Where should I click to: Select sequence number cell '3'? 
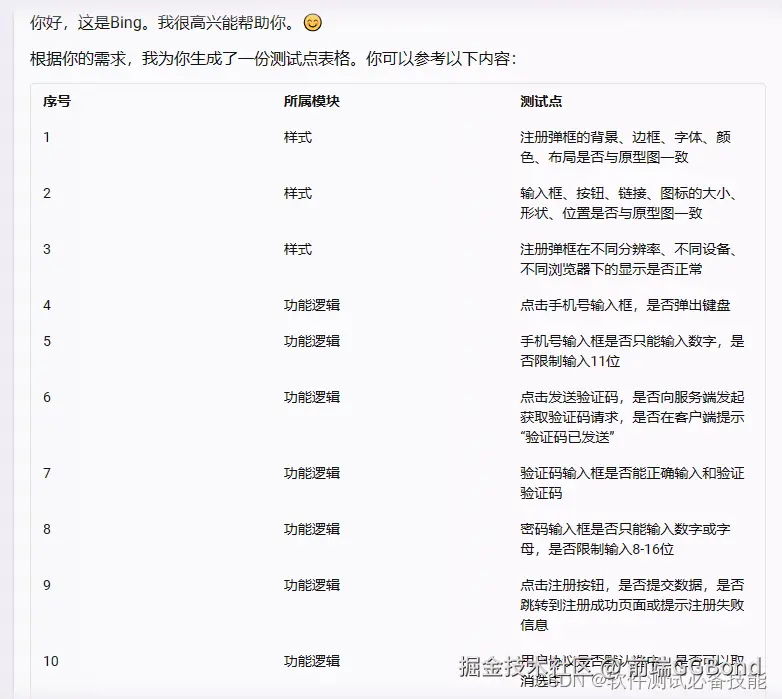47,249
